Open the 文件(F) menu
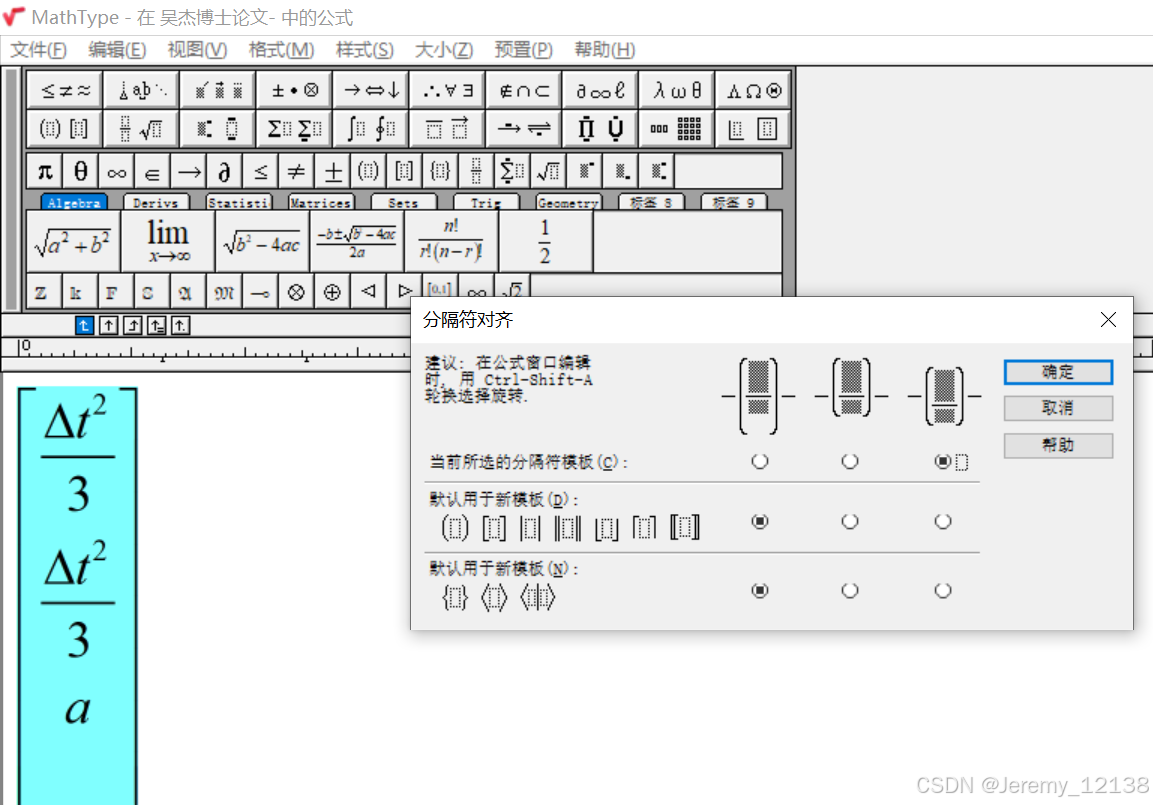 38,50
